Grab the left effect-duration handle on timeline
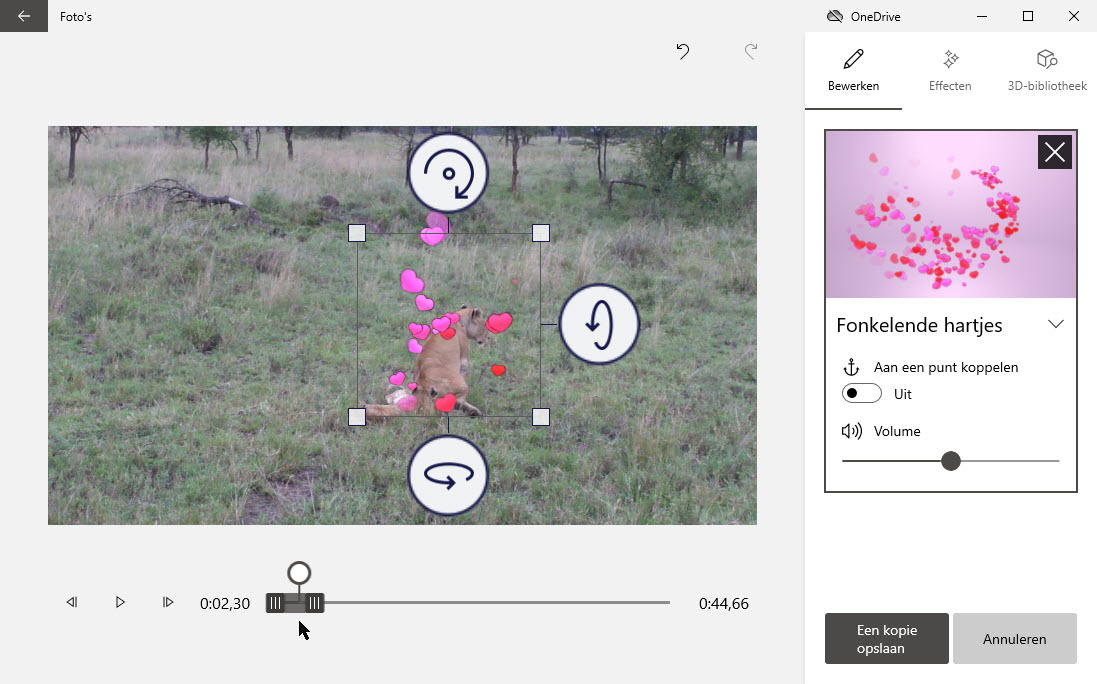The image size is (1097, 684). pyautogui.click(x=276, y=603)
